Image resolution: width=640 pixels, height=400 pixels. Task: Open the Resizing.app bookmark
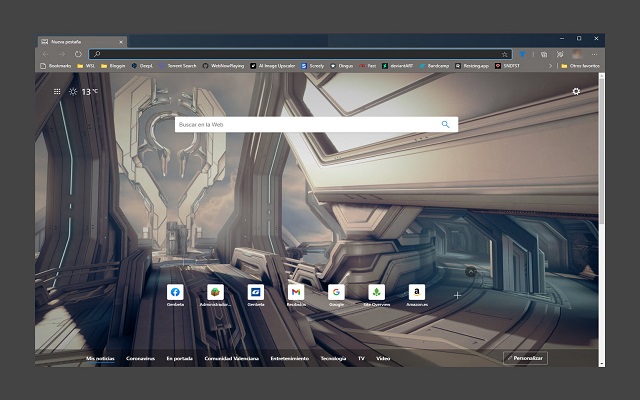(472, 66)
